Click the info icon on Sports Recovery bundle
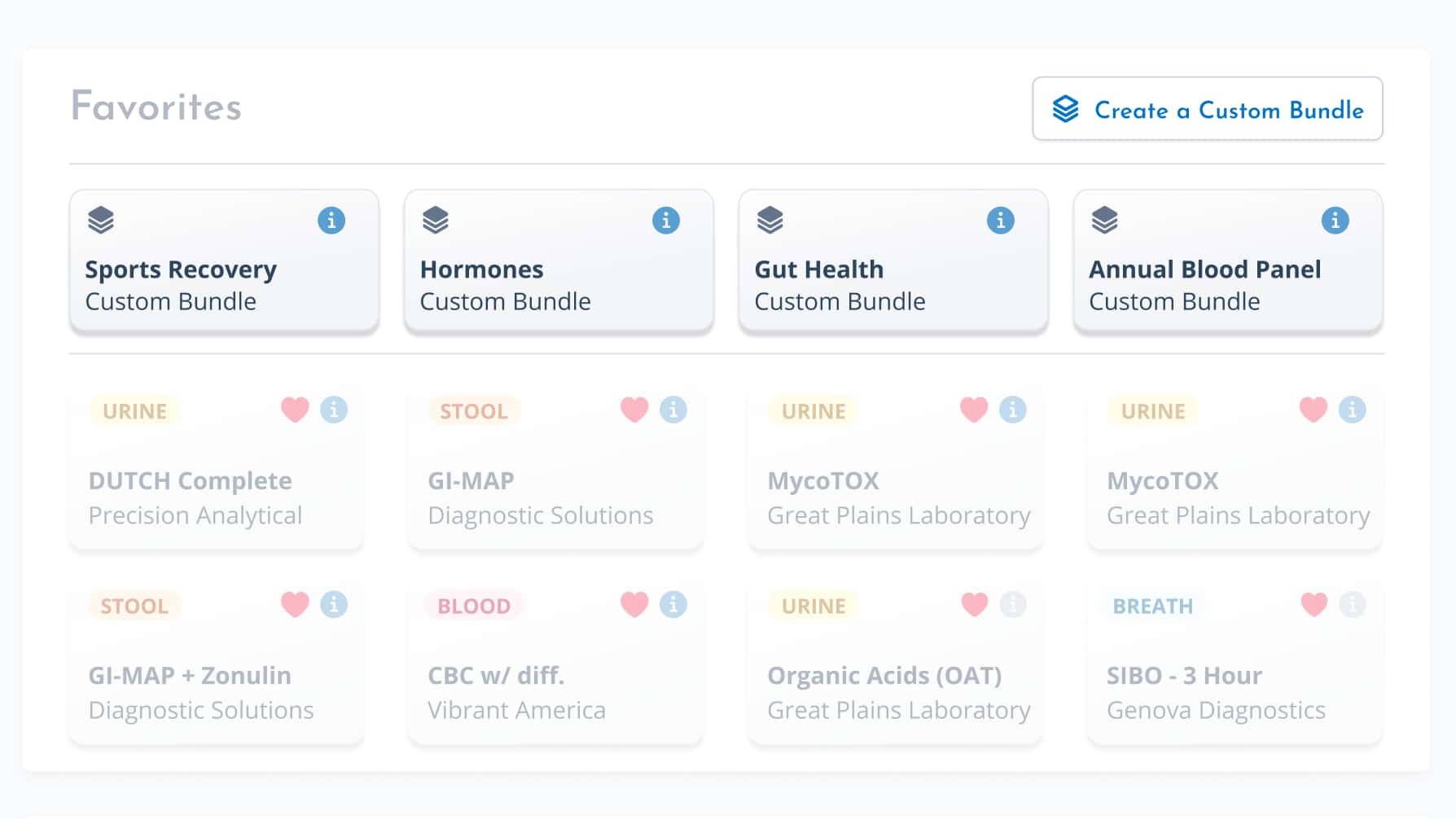Screen dimensions: 1456x819 [x=332, y=220]
